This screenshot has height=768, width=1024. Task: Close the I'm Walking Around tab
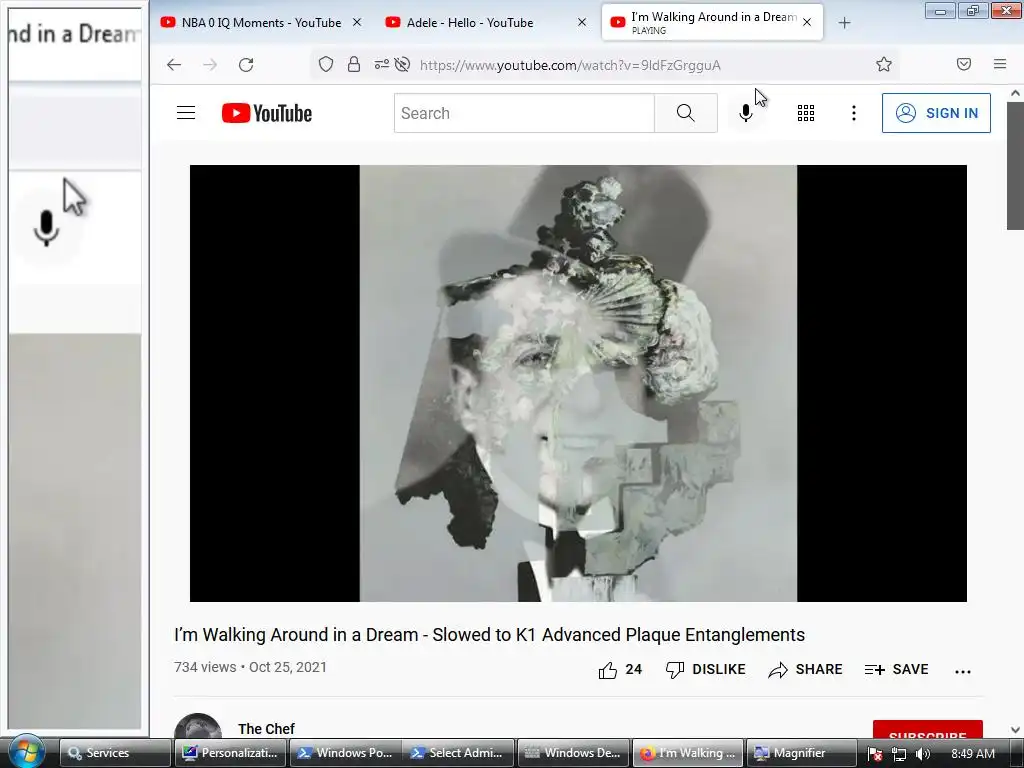point(807,22)
